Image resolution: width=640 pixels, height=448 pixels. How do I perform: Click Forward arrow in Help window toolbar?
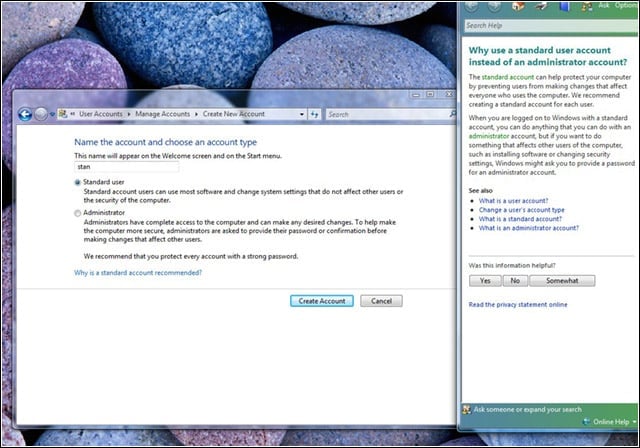click(494, 6)
